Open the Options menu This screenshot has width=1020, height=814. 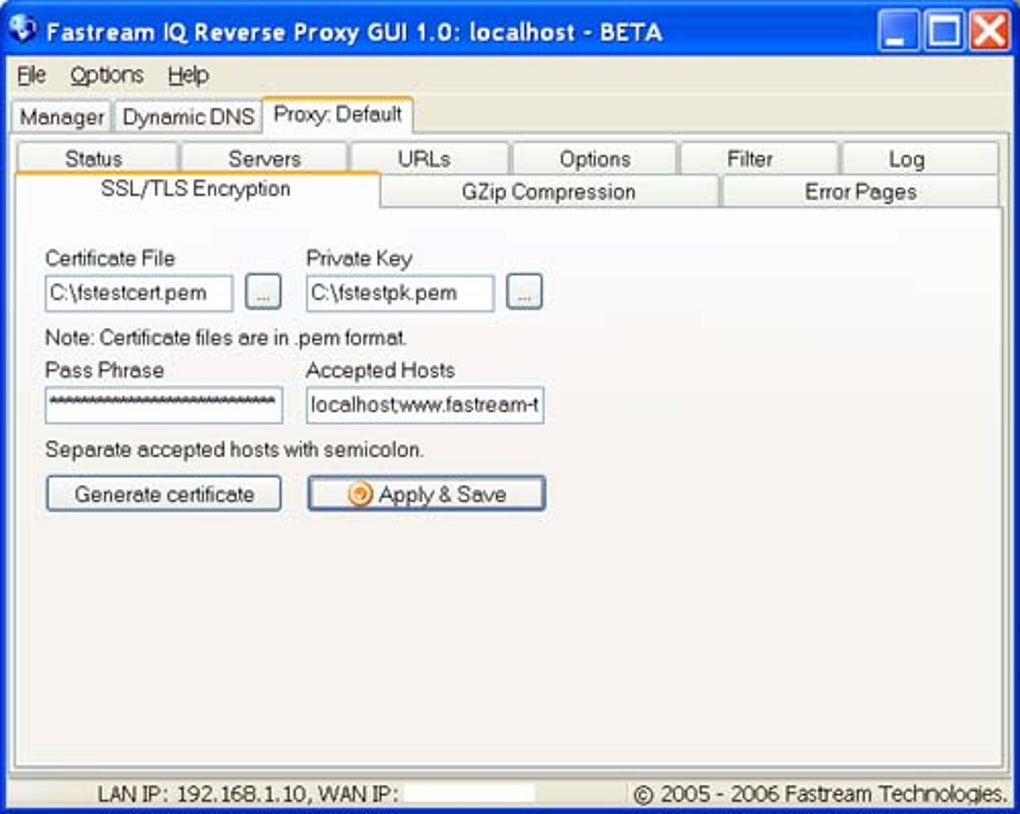(107, 75)
